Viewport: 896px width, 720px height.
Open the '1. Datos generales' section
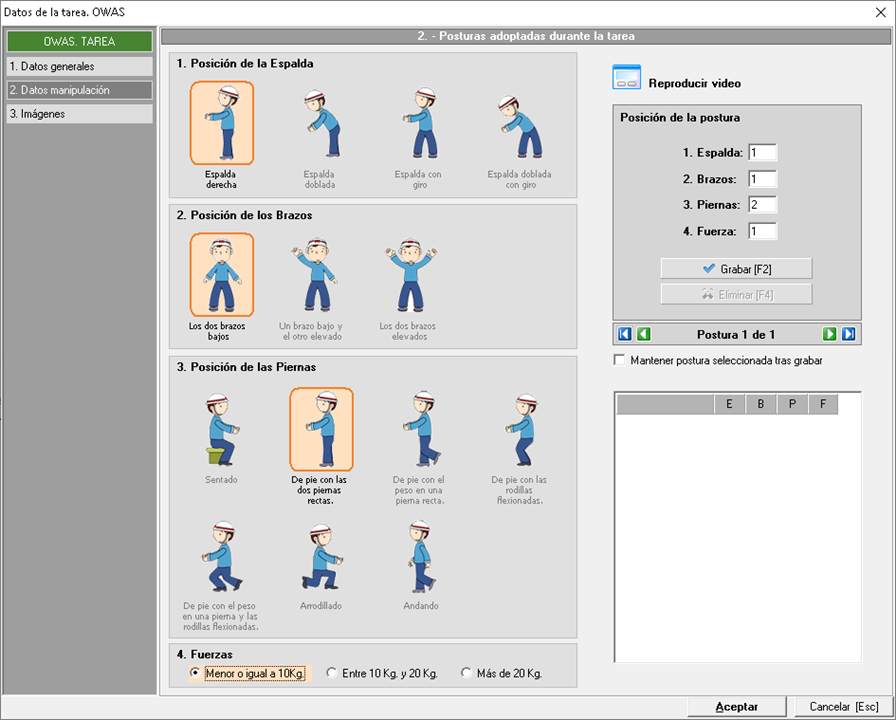click(79, 67)
